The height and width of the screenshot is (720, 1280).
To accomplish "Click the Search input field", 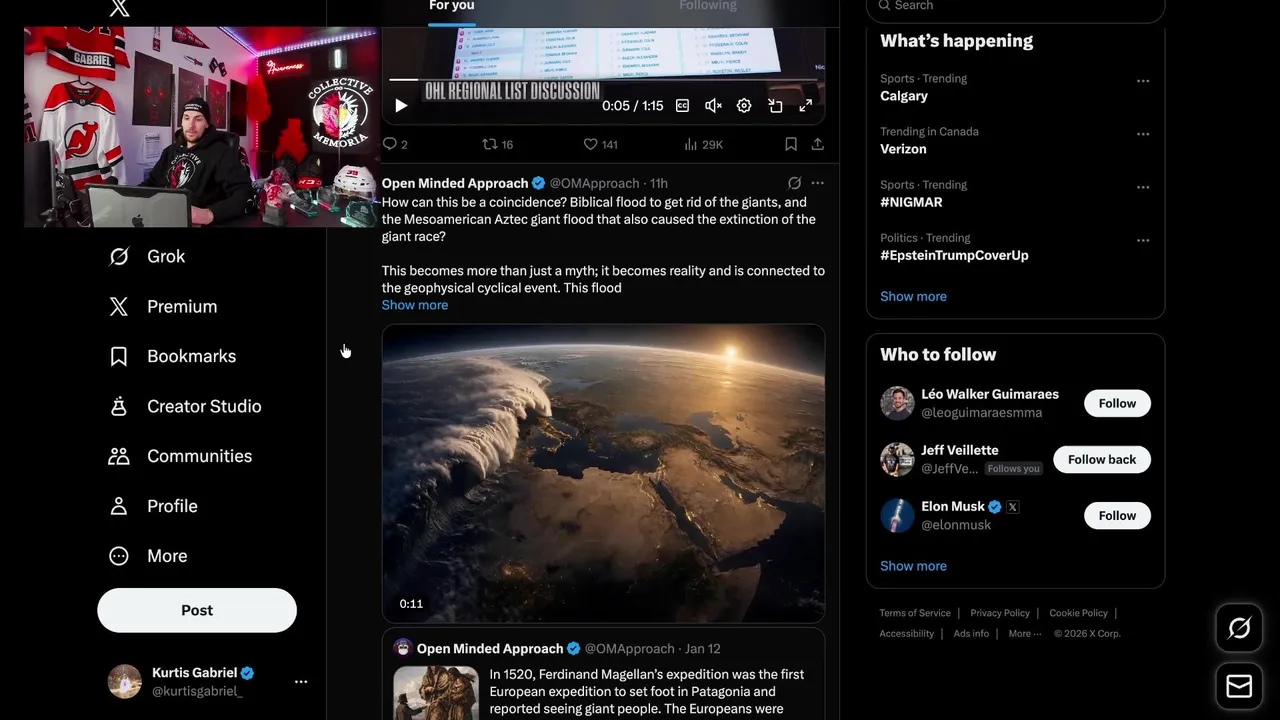I will click(1015, 6).
